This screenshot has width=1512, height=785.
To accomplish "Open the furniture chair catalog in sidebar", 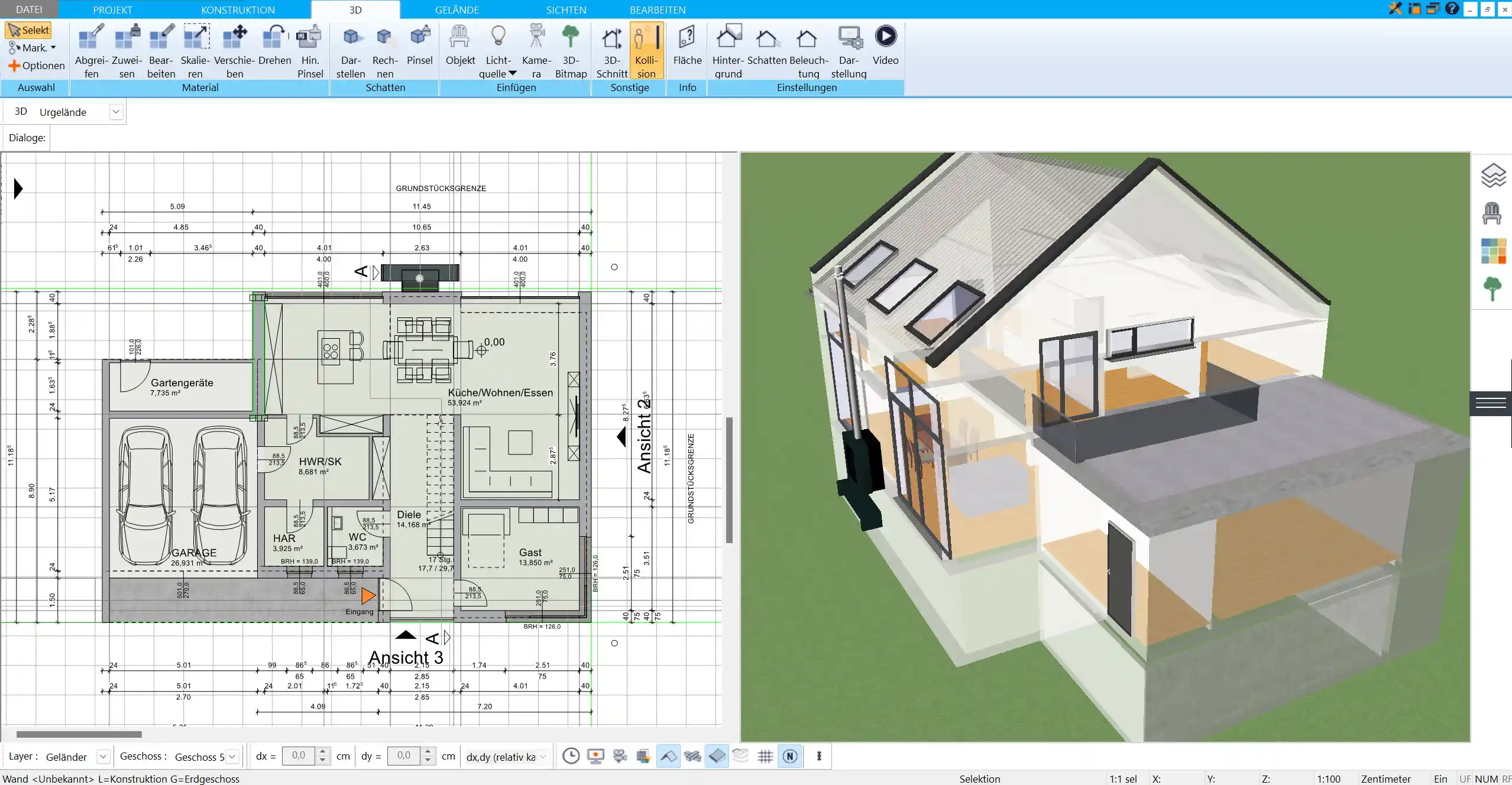I will [x=1492, y=213].
